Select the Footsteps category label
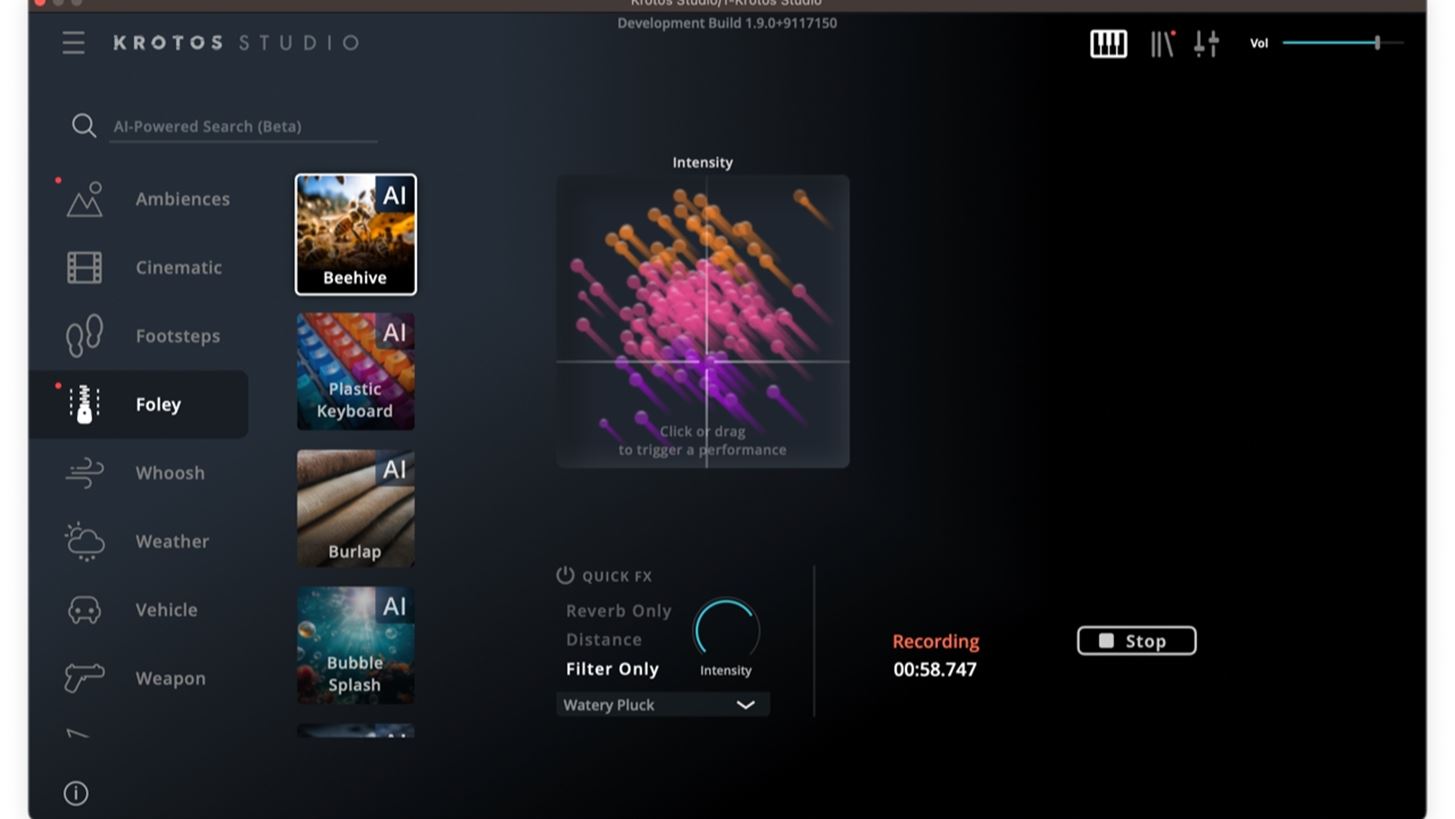This screenshot has height=819, width=1455. [x=178, y=336]
